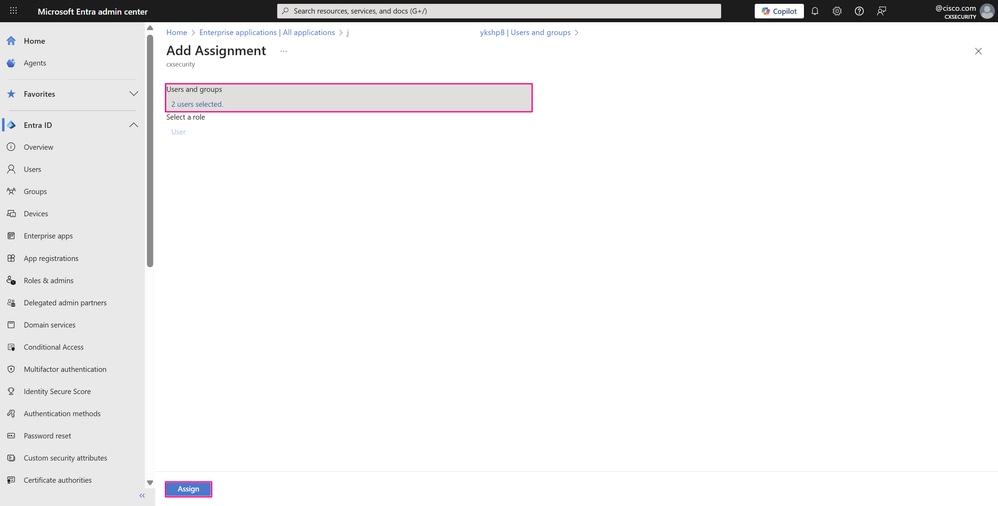Open Agents in the sidebar
This screenshot has height=506, width=998.
[35, 63]
